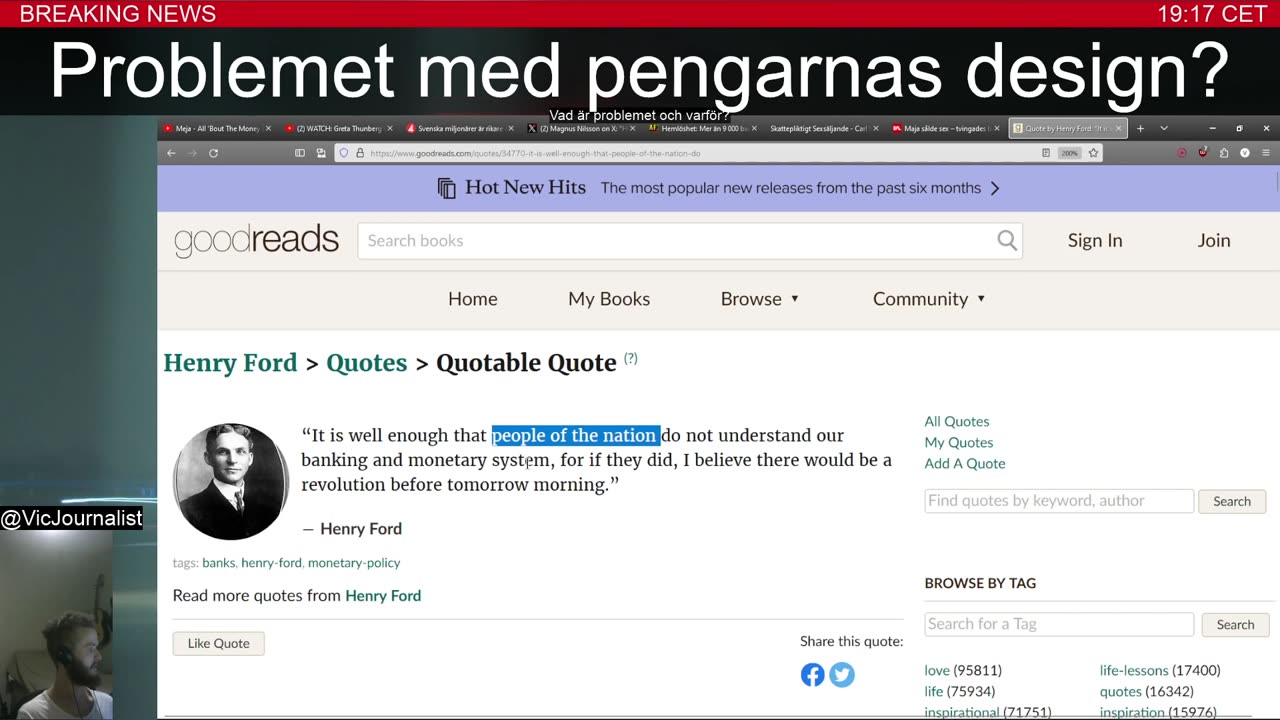This screenshot has height=720, width=1280.
Task: Click the Goodreads logo
Action: (x=257, y=241)
